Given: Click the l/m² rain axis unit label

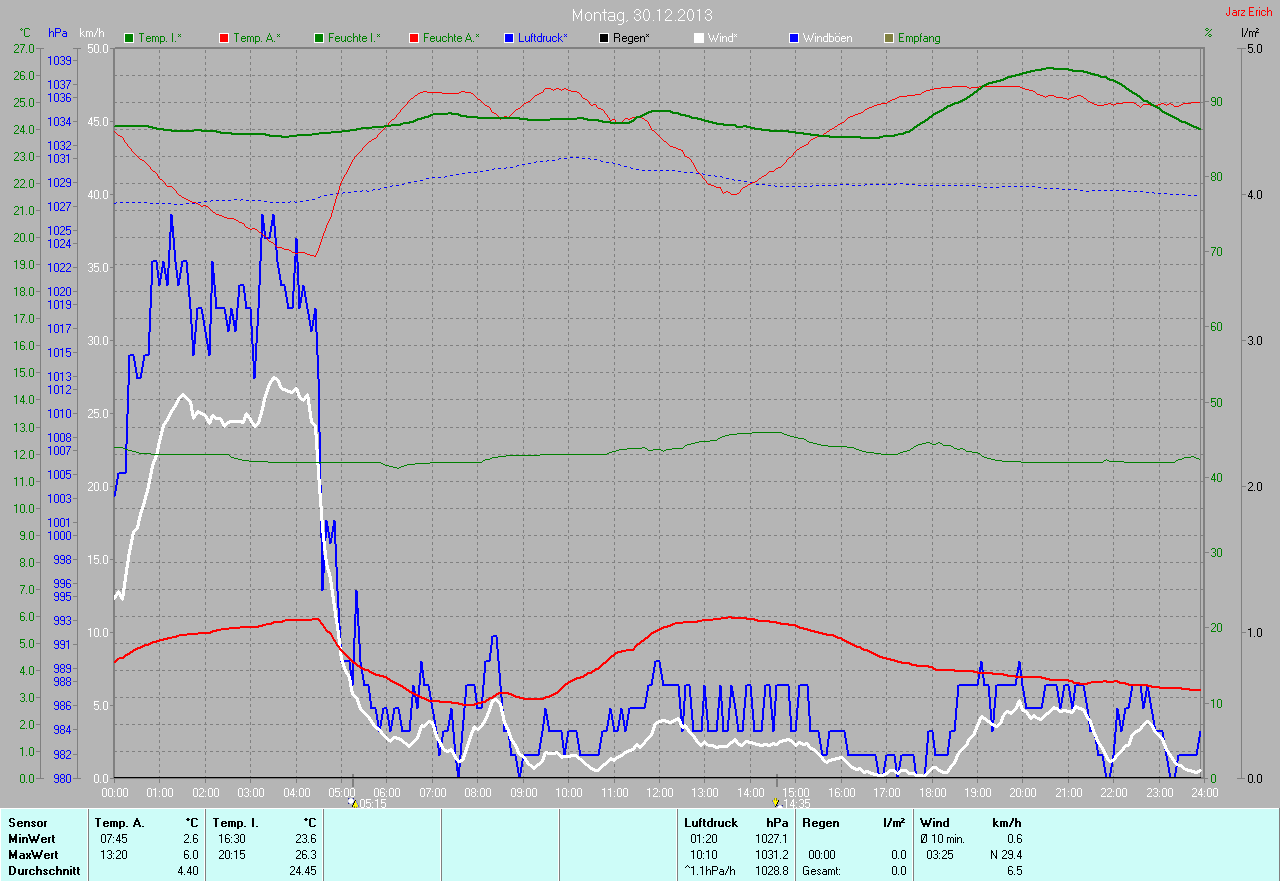Looking at the screenshot, I should click(1249, 33).
